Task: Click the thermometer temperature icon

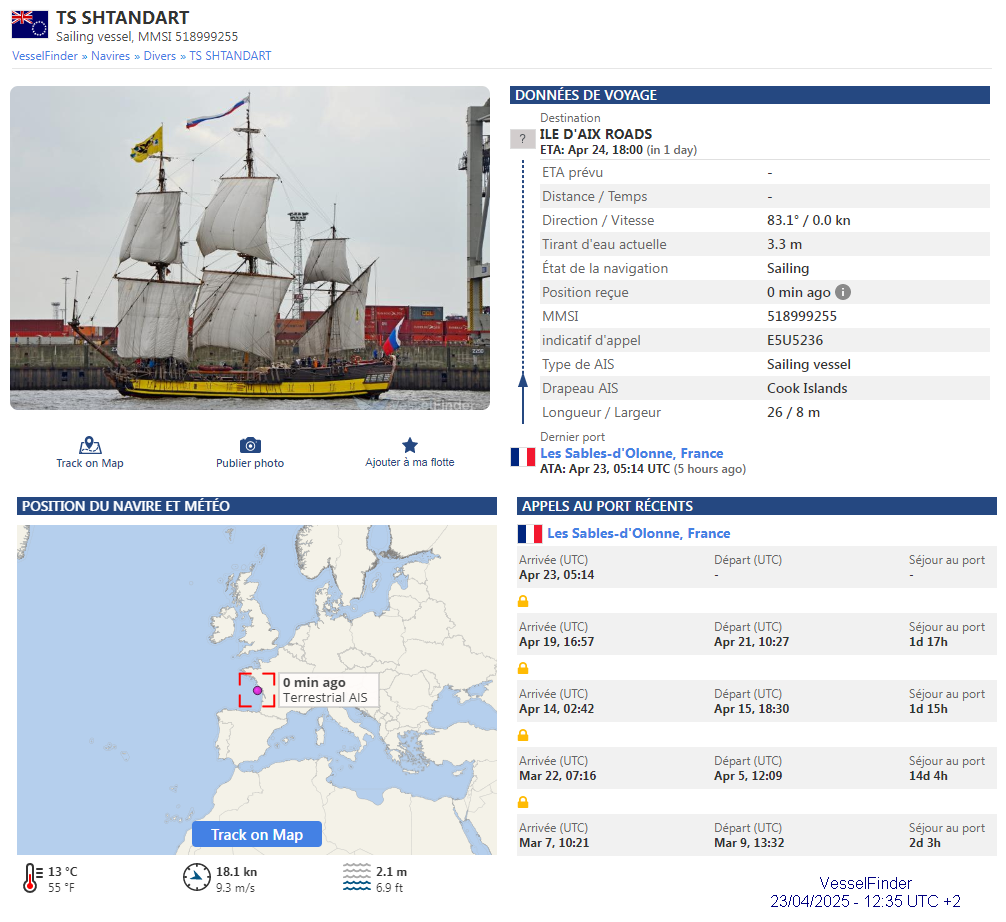Action: coord(31,878)
